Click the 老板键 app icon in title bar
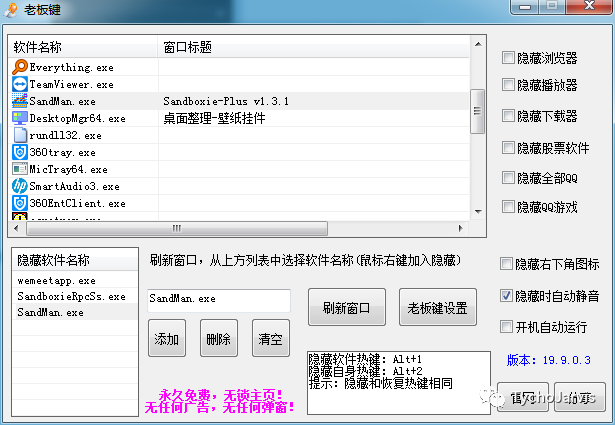615x425 pixels. tap(11, 9)
